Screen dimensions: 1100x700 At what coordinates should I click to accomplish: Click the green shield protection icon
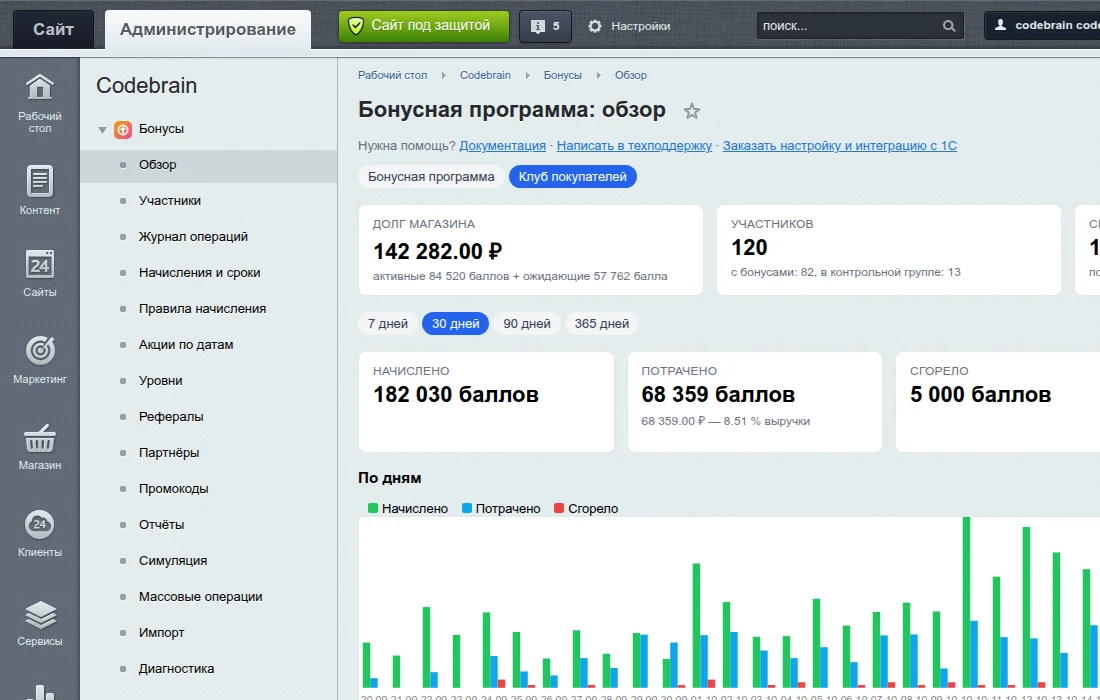pyautogui.click(x=356, y=26)
